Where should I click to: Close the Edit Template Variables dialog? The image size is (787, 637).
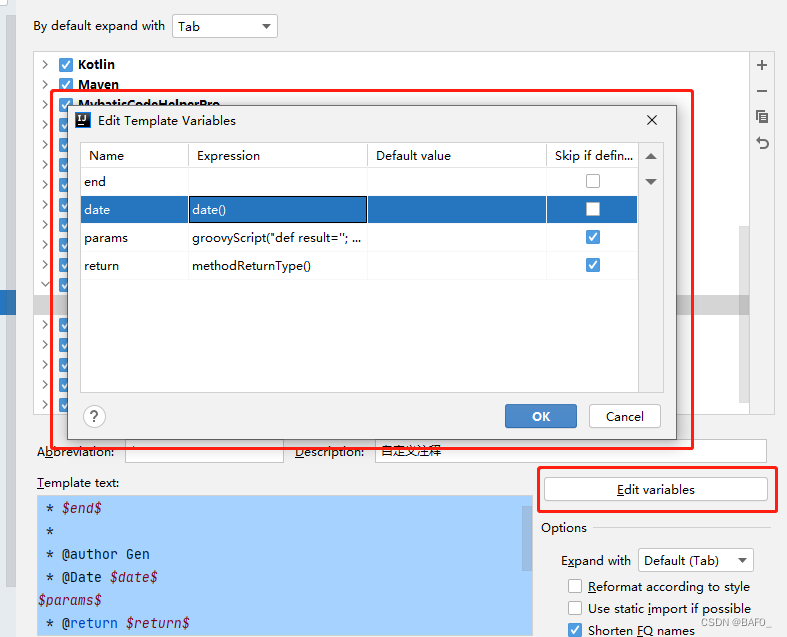[x=652, y=120]
